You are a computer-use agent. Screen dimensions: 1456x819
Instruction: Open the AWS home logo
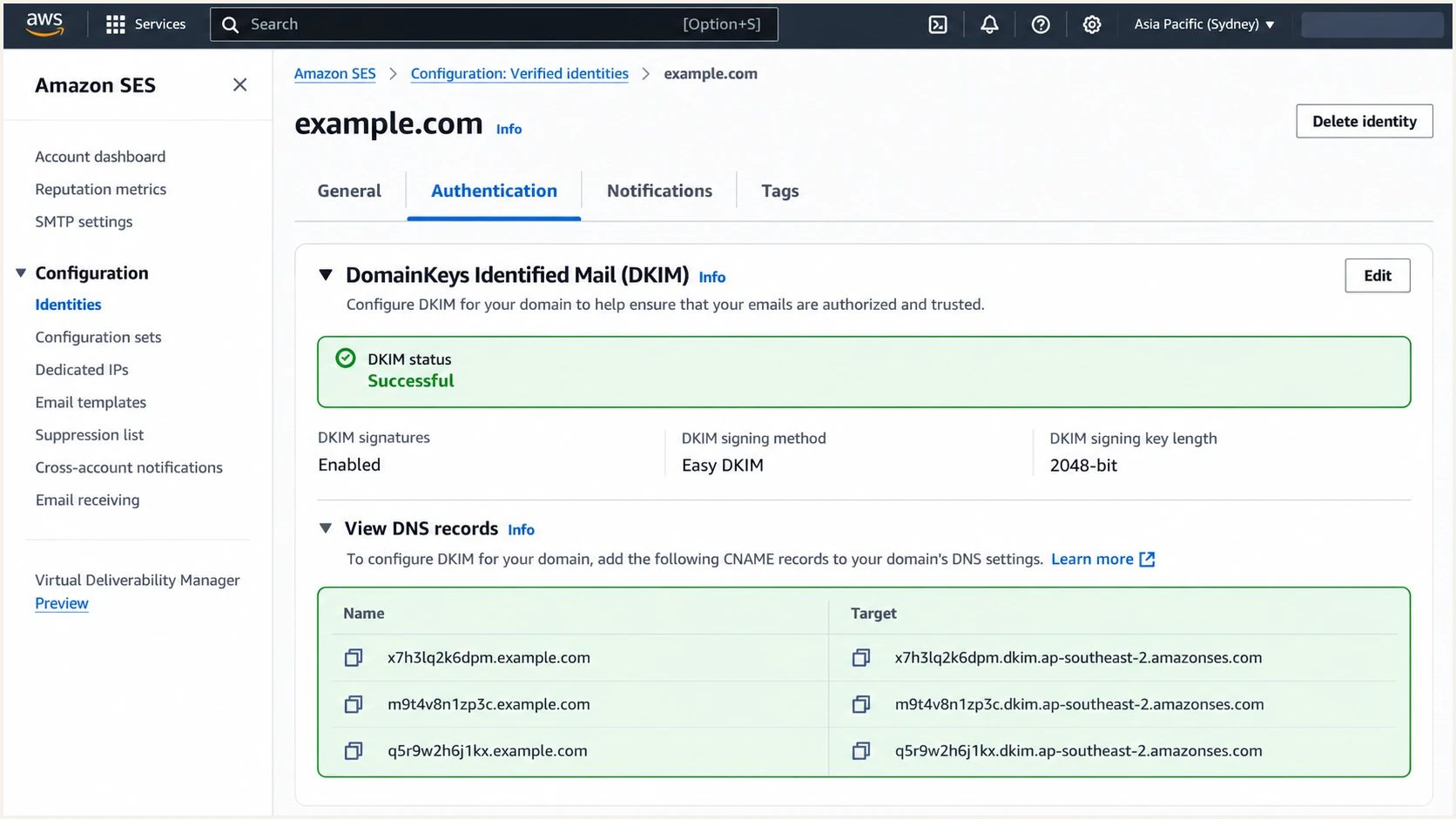(x=44, y=24)
